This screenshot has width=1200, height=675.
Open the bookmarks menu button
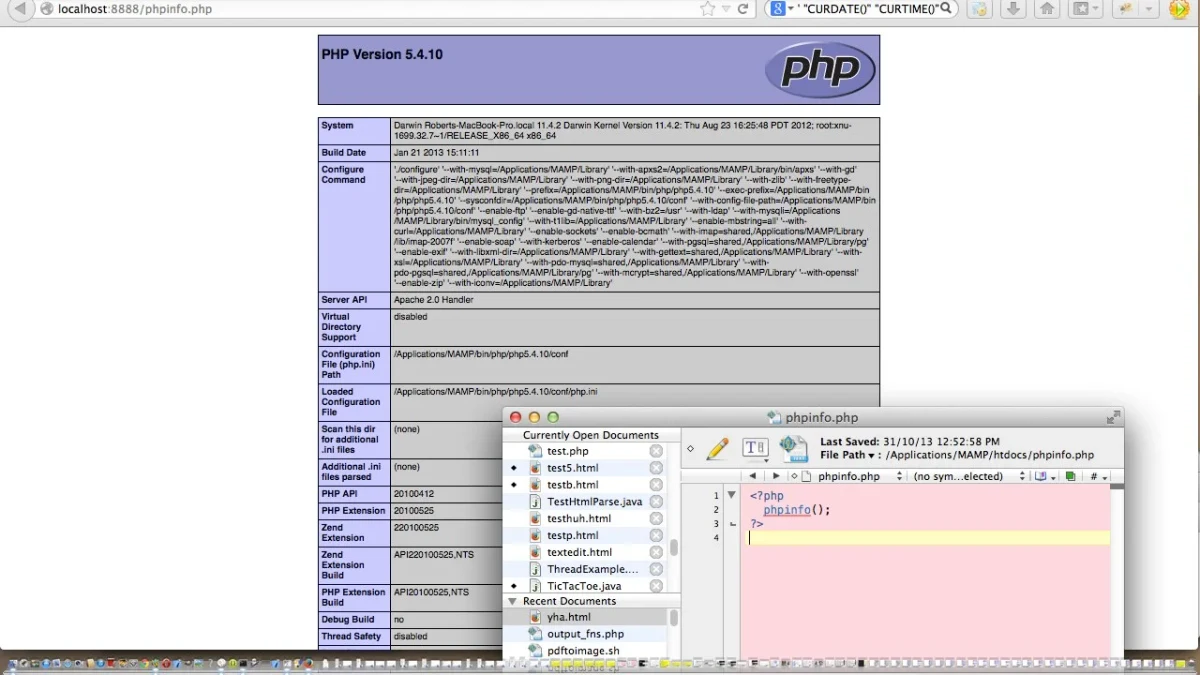[x=1085, y=9]
